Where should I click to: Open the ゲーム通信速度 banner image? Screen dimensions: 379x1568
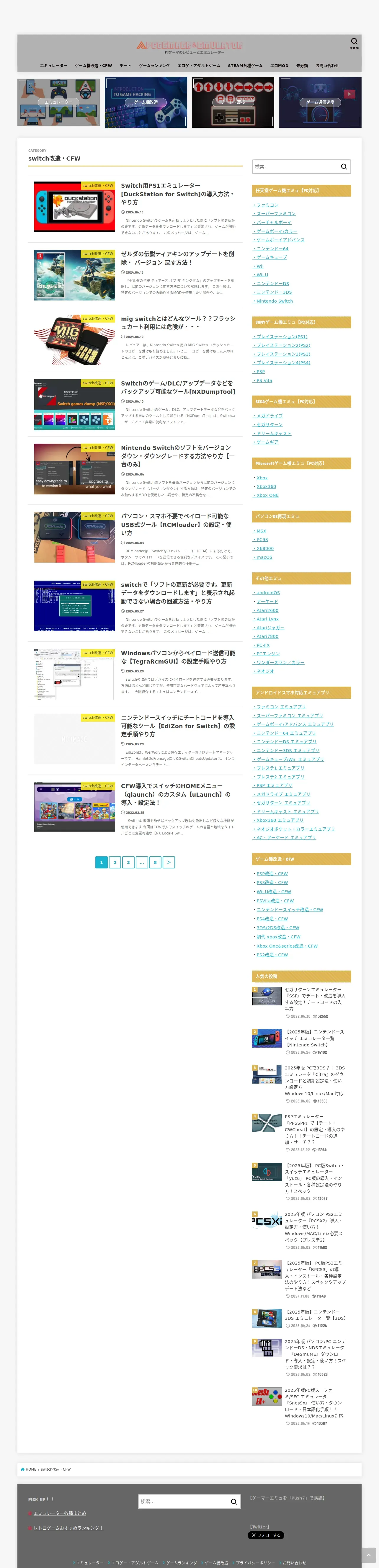(321, 102)
